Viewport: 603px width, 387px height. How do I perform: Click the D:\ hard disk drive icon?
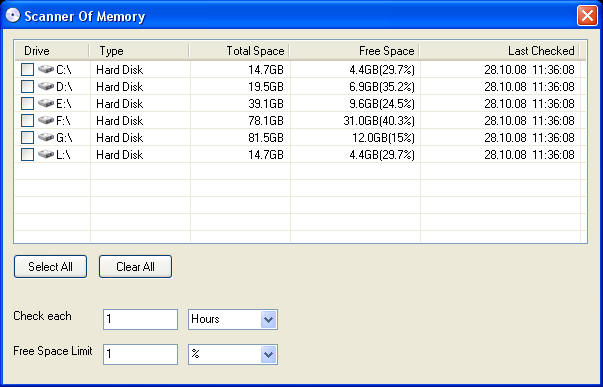pyautogui.click(x=46, y=87)
